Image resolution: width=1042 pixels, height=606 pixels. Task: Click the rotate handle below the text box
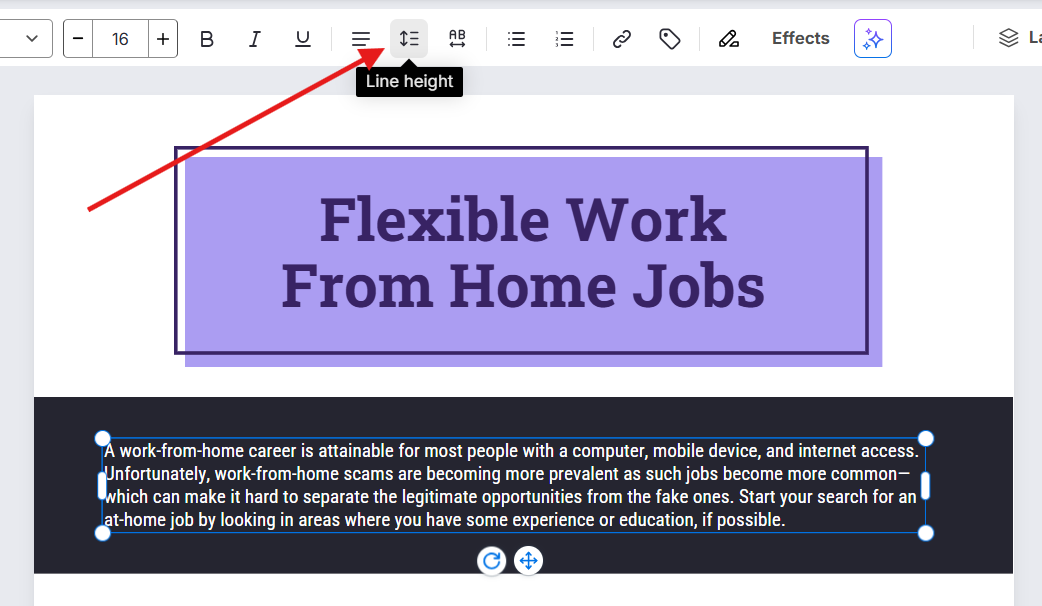(491, 561)
